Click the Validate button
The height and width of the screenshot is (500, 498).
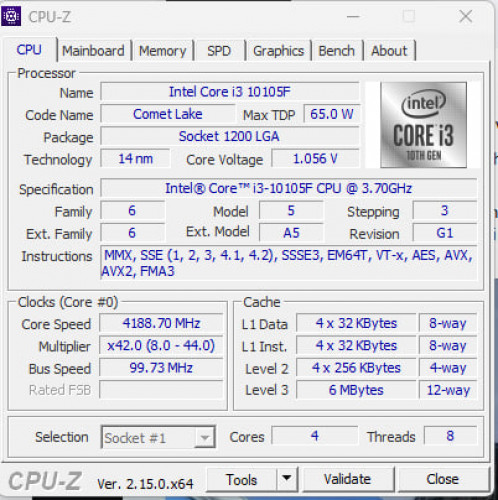(x=348, y=479)
